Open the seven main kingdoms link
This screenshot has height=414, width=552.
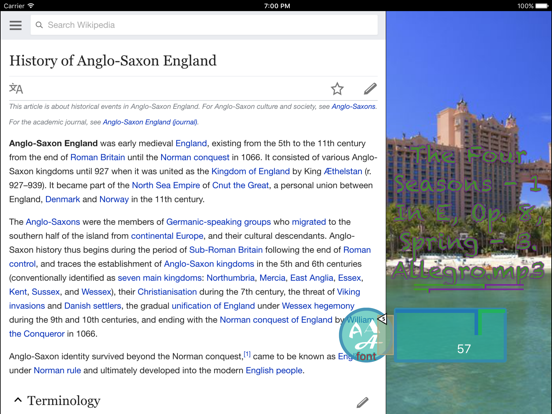point(159,278)
